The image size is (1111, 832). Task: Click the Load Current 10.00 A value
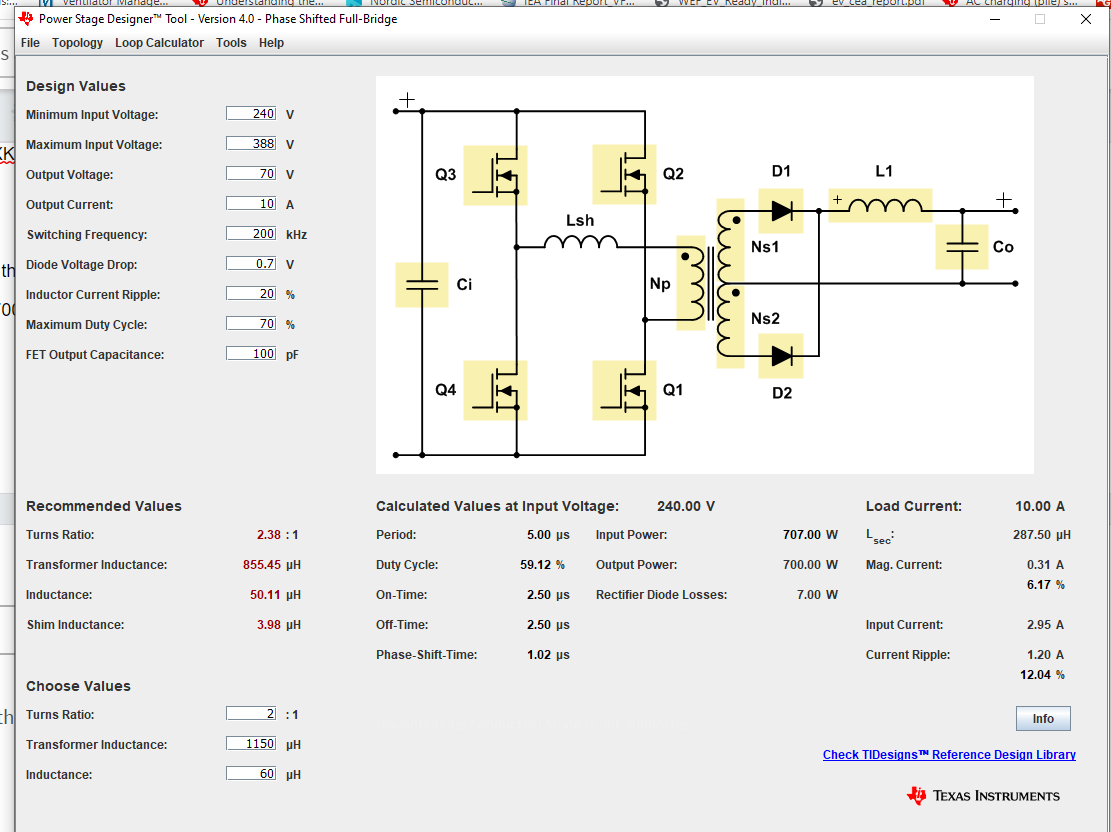click(x=1039, y=506)
